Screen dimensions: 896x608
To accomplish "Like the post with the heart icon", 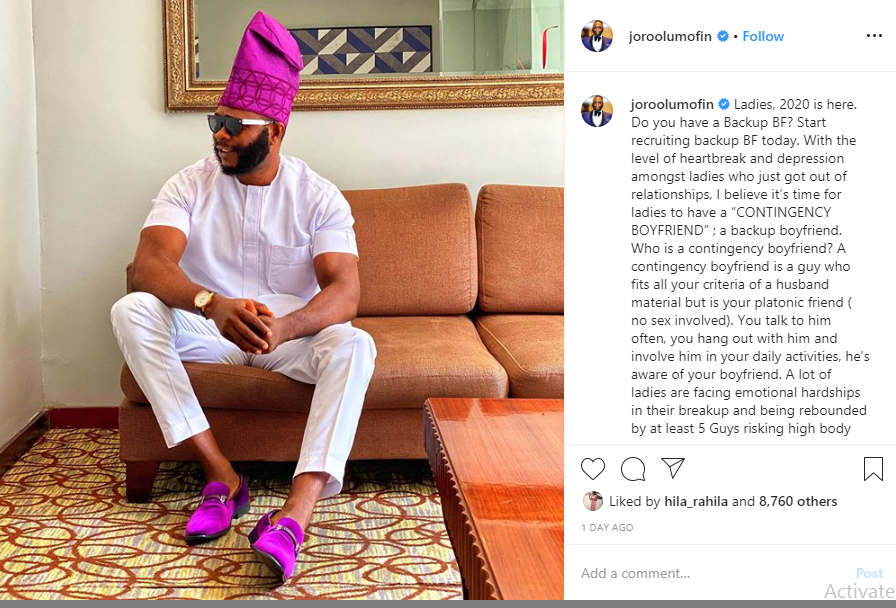I will click(593, 469).
